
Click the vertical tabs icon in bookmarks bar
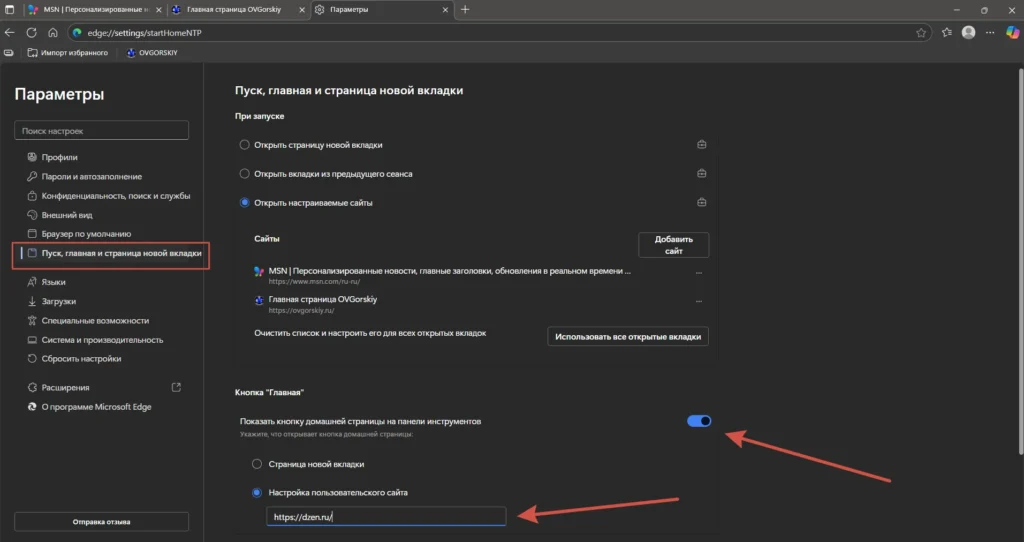[x=8, y=53]
